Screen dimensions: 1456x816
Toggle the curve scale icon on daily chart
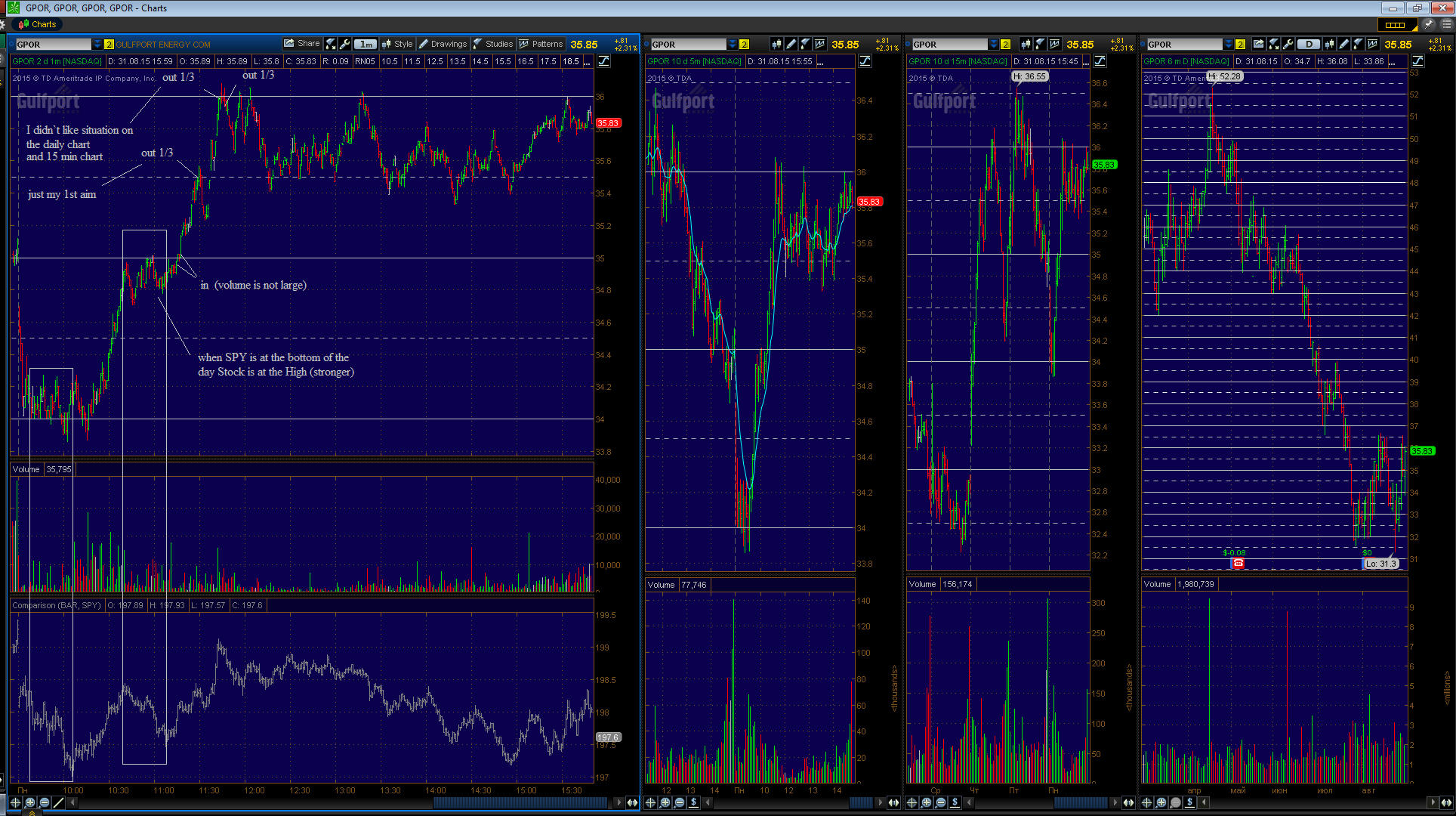[x=1417, y=61]
